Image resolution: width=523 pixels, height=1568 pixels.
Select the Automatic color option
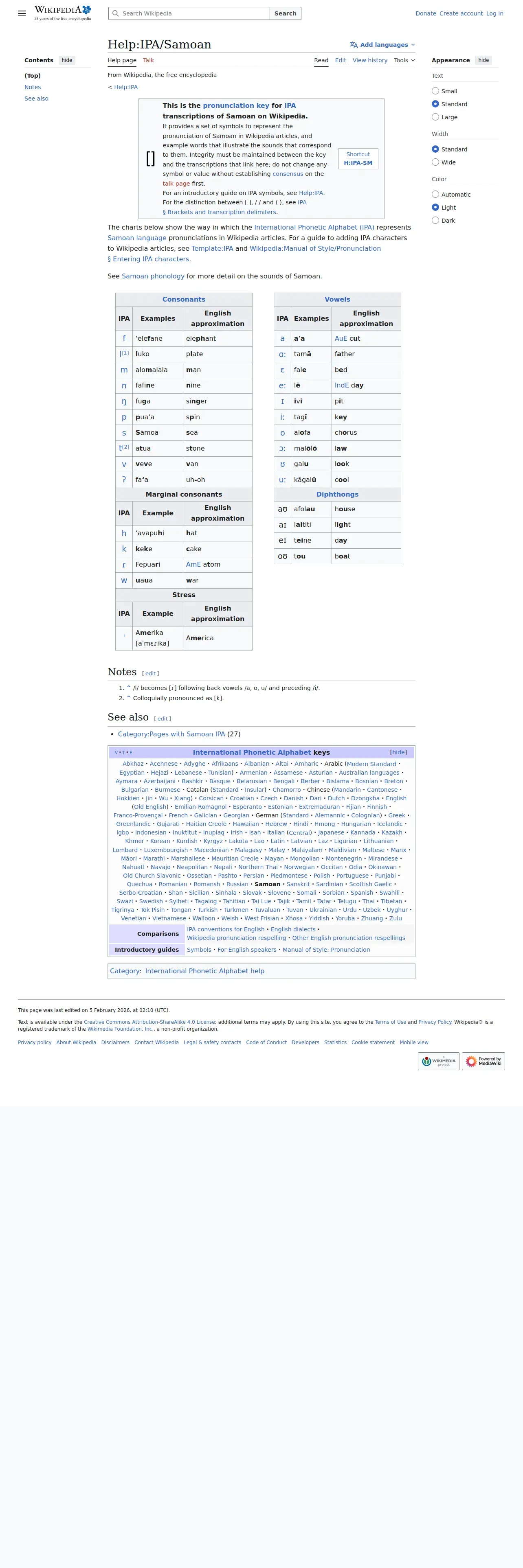[x=435, y=194]
